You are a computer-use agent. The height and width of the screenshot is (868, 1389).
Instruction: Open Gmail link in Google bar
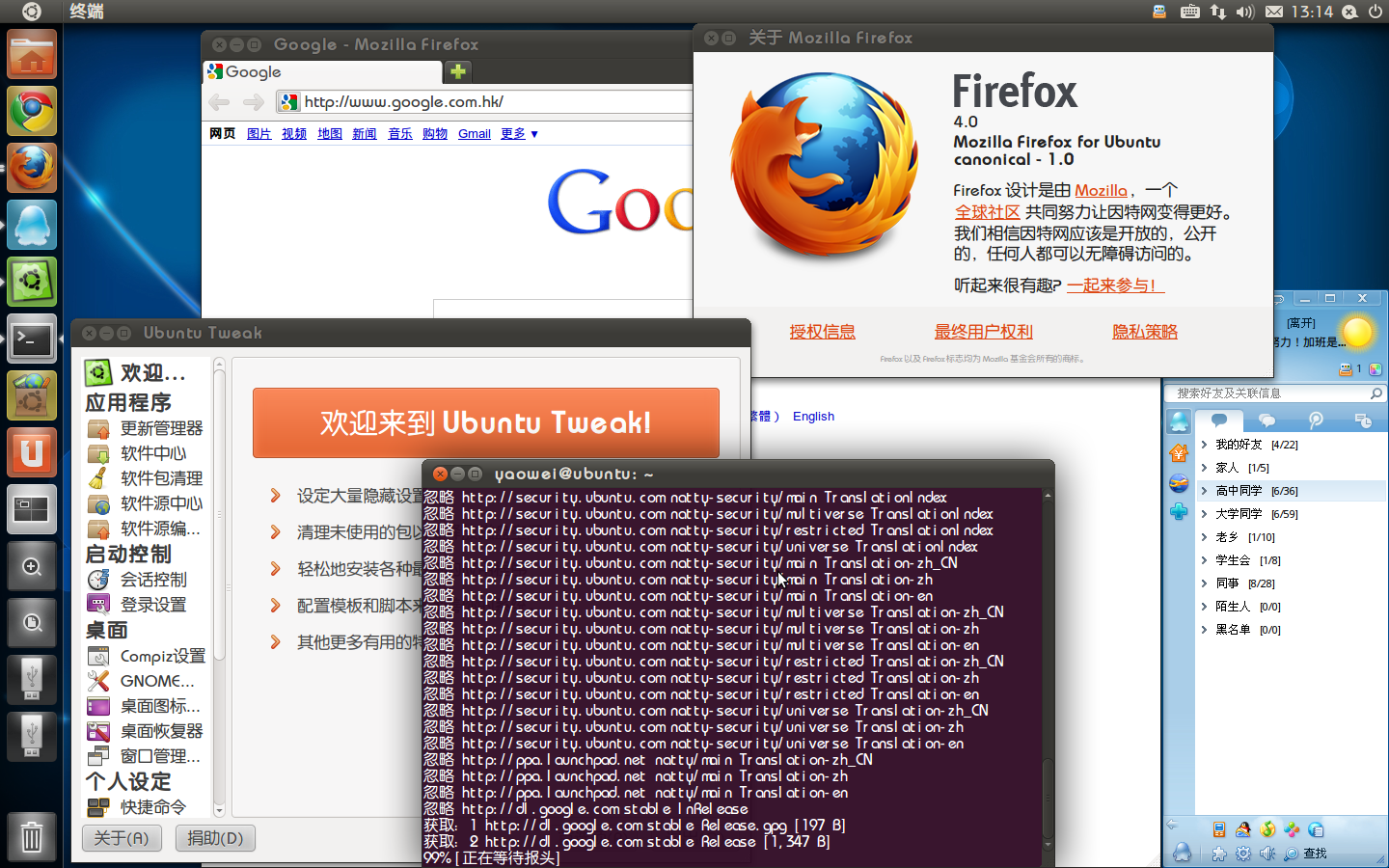point(475,134)
